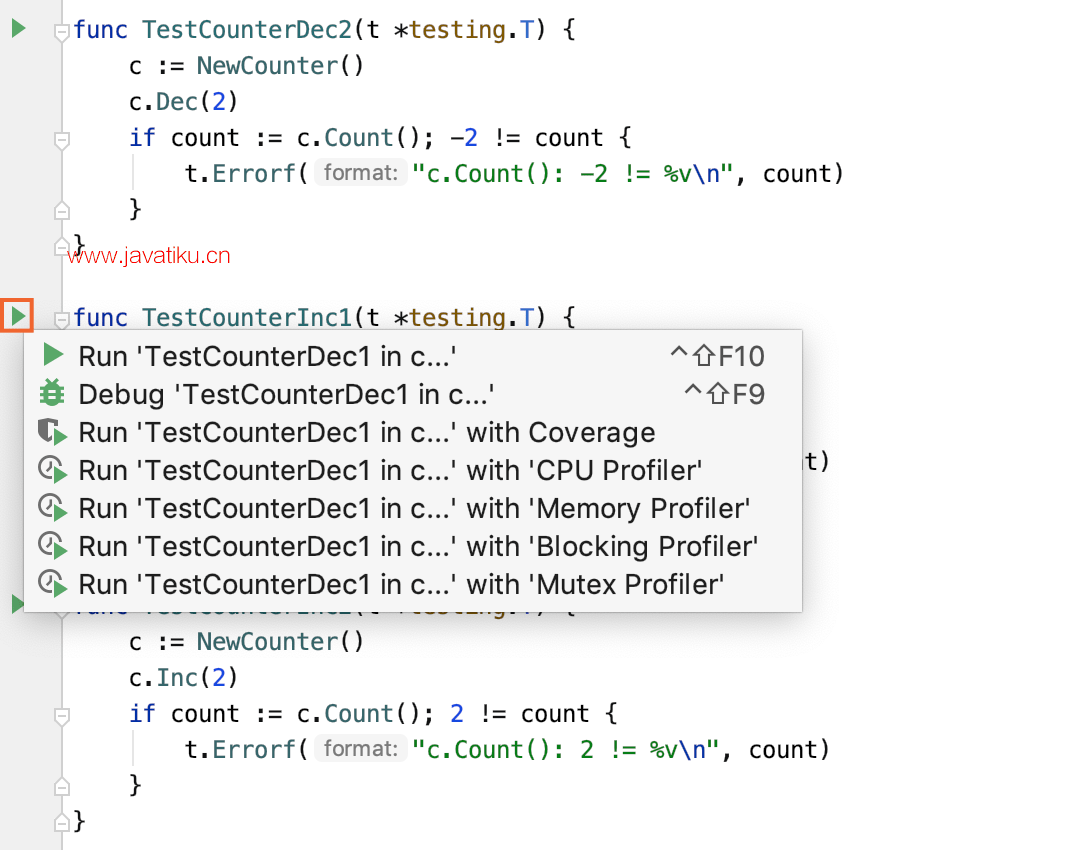Collapse the if block in TestCounterDec2
The height and width of the screenshot is (850, 1090).
62,140
